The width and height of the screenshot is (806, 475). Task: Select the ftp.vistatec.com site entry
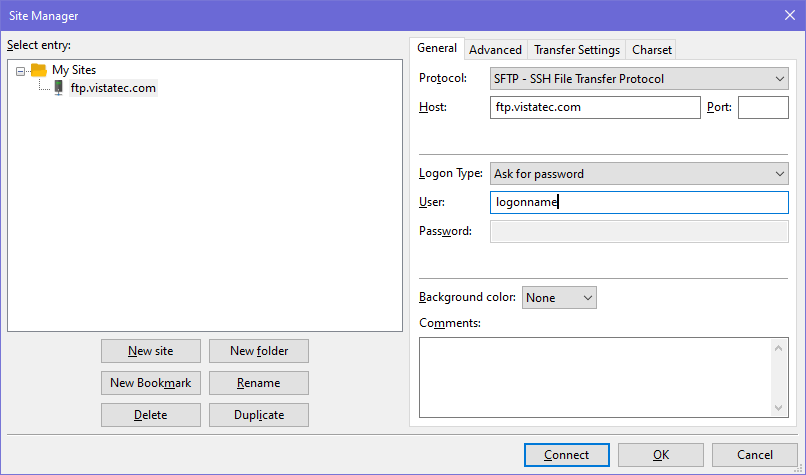coord(113,88)
